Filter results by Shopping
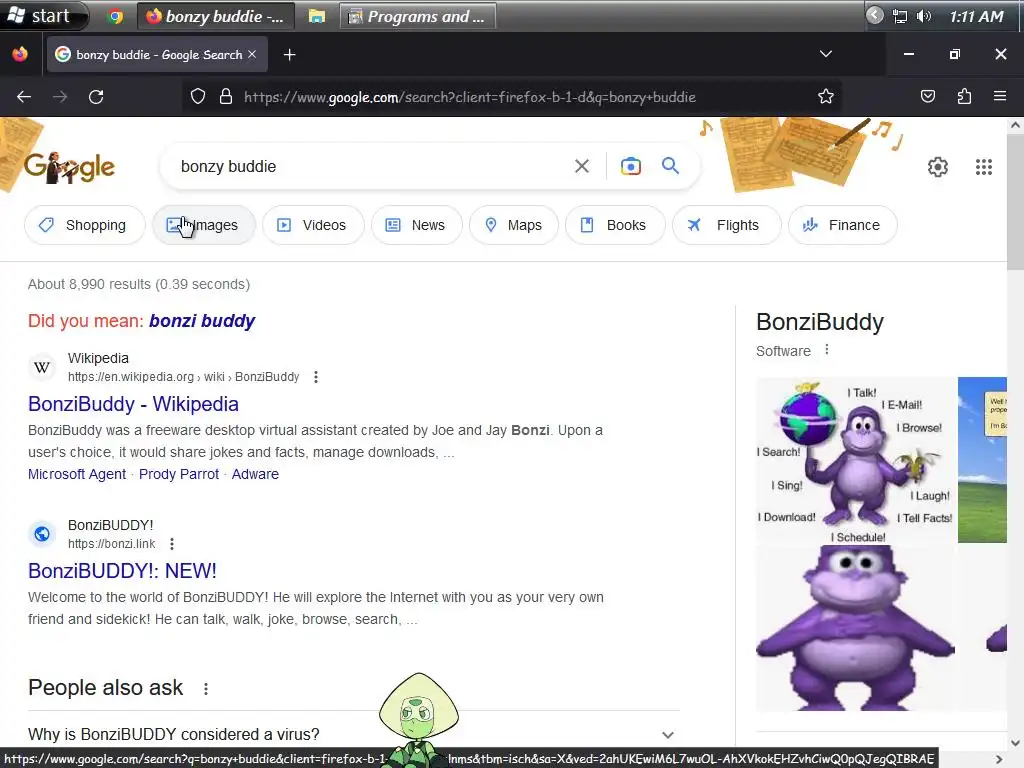The image size is (1024, 768). [84, 225]
